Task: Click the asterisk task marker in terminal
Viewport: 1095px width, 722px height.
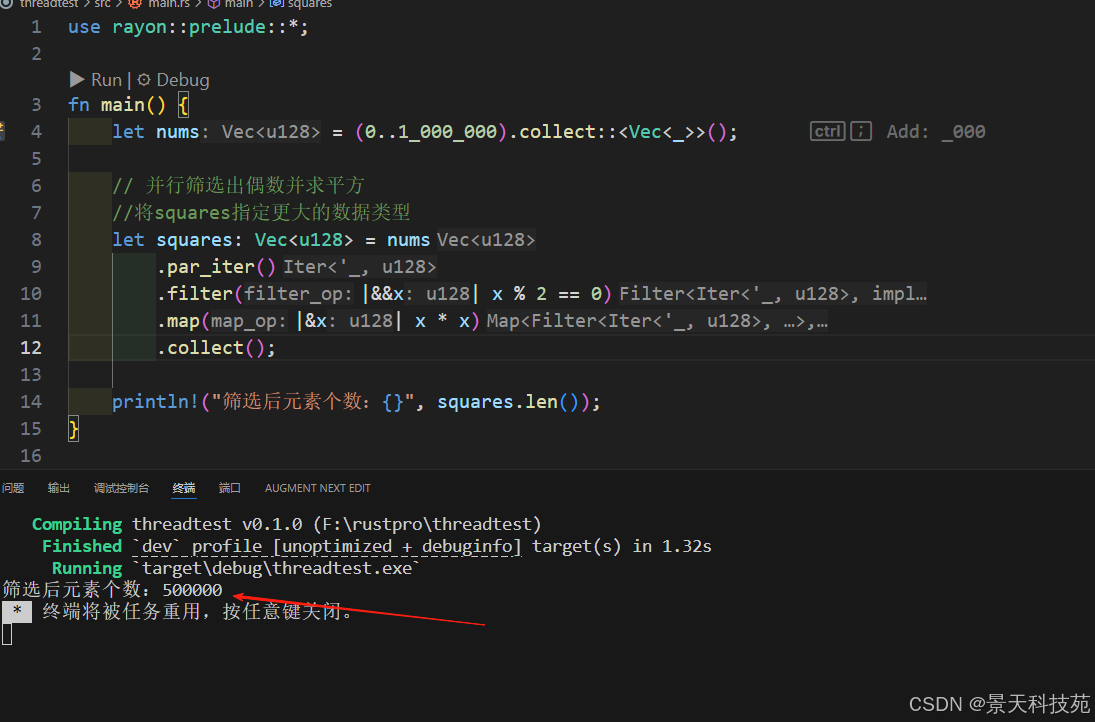Action: (x=17, y=612)
